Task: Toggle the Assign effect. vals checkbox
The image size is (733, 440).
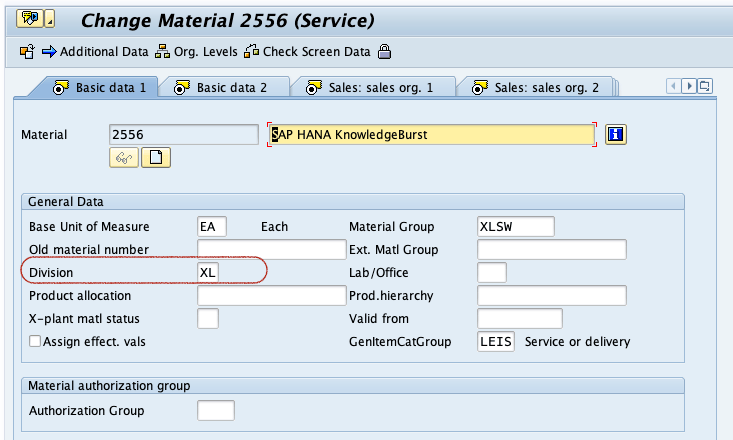Action: [x=35, y=341]
